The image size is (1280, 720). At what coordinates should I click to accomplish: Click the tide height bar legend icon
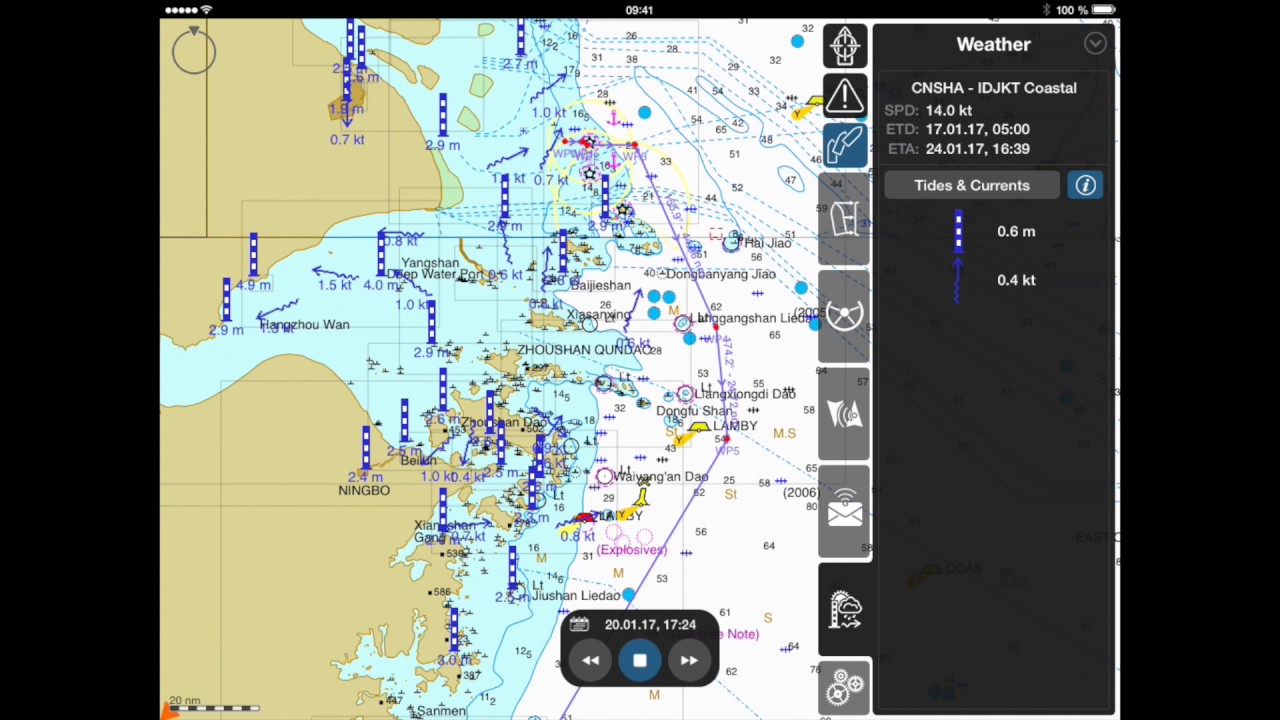tap(958, 231)
